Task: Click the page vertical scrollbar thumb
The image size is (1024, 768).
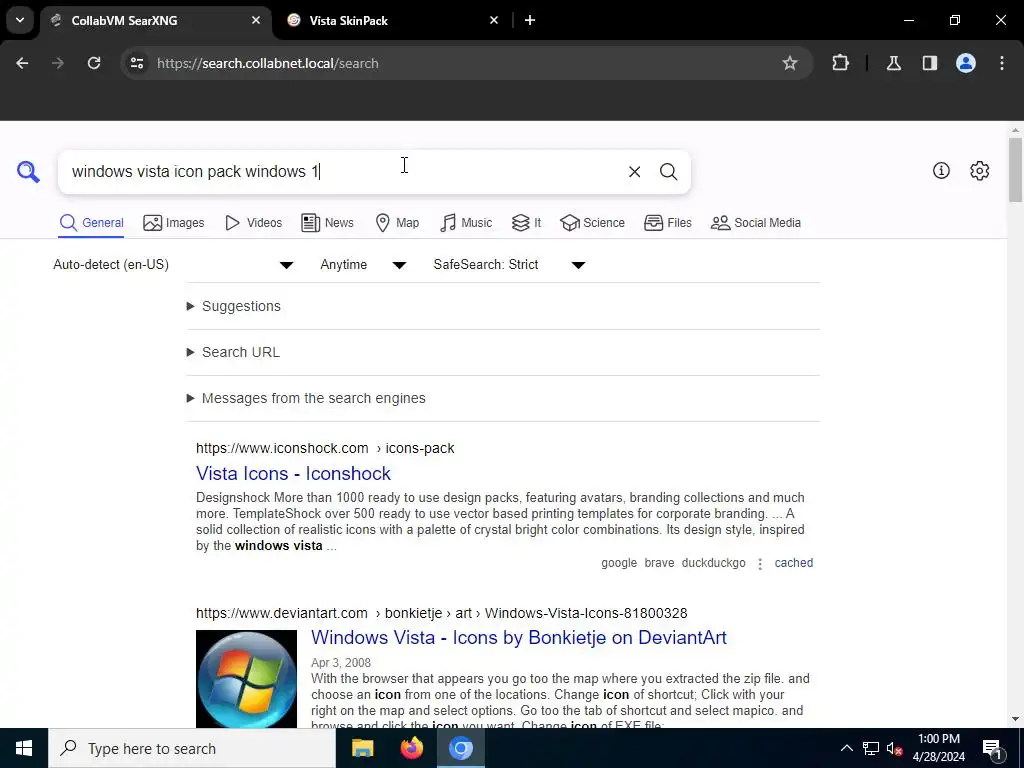Action: (1015, 170)
